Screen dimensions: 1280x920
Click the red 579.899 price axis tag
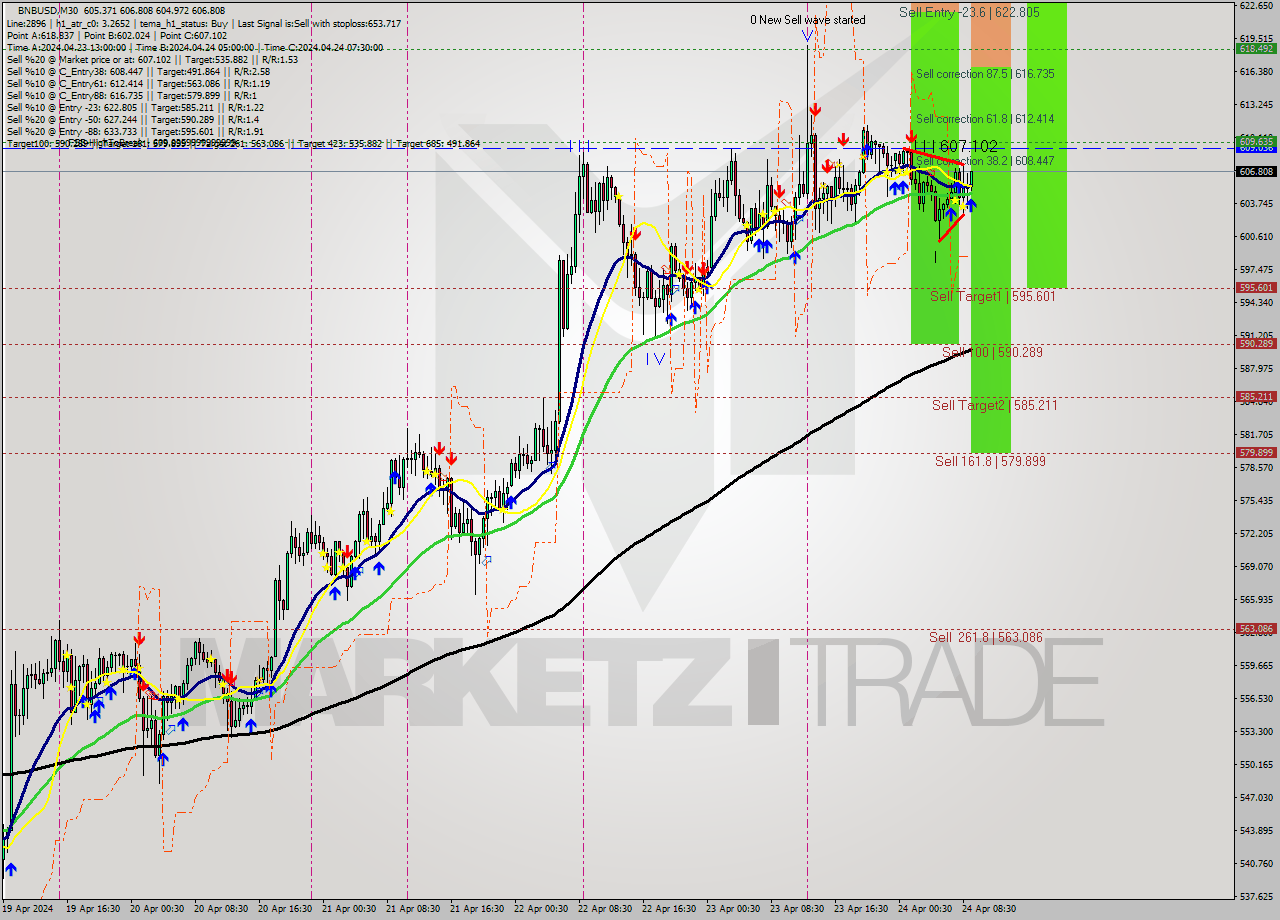(x=1256, y=452)
